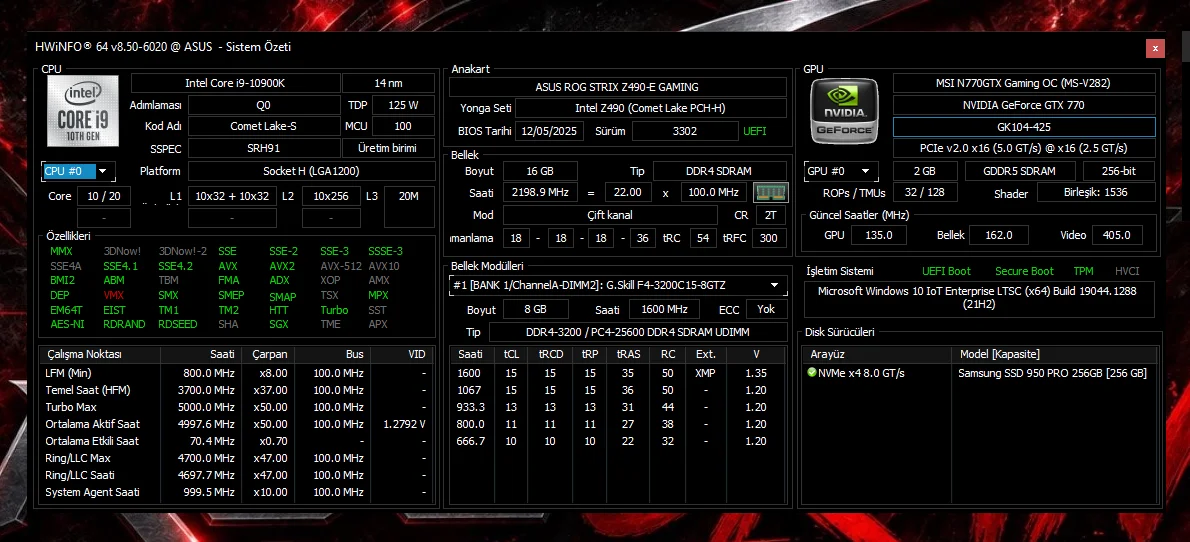Click the UEFI Boot status label
Viewport: 1190px width, 542px height.
point(946,271)
